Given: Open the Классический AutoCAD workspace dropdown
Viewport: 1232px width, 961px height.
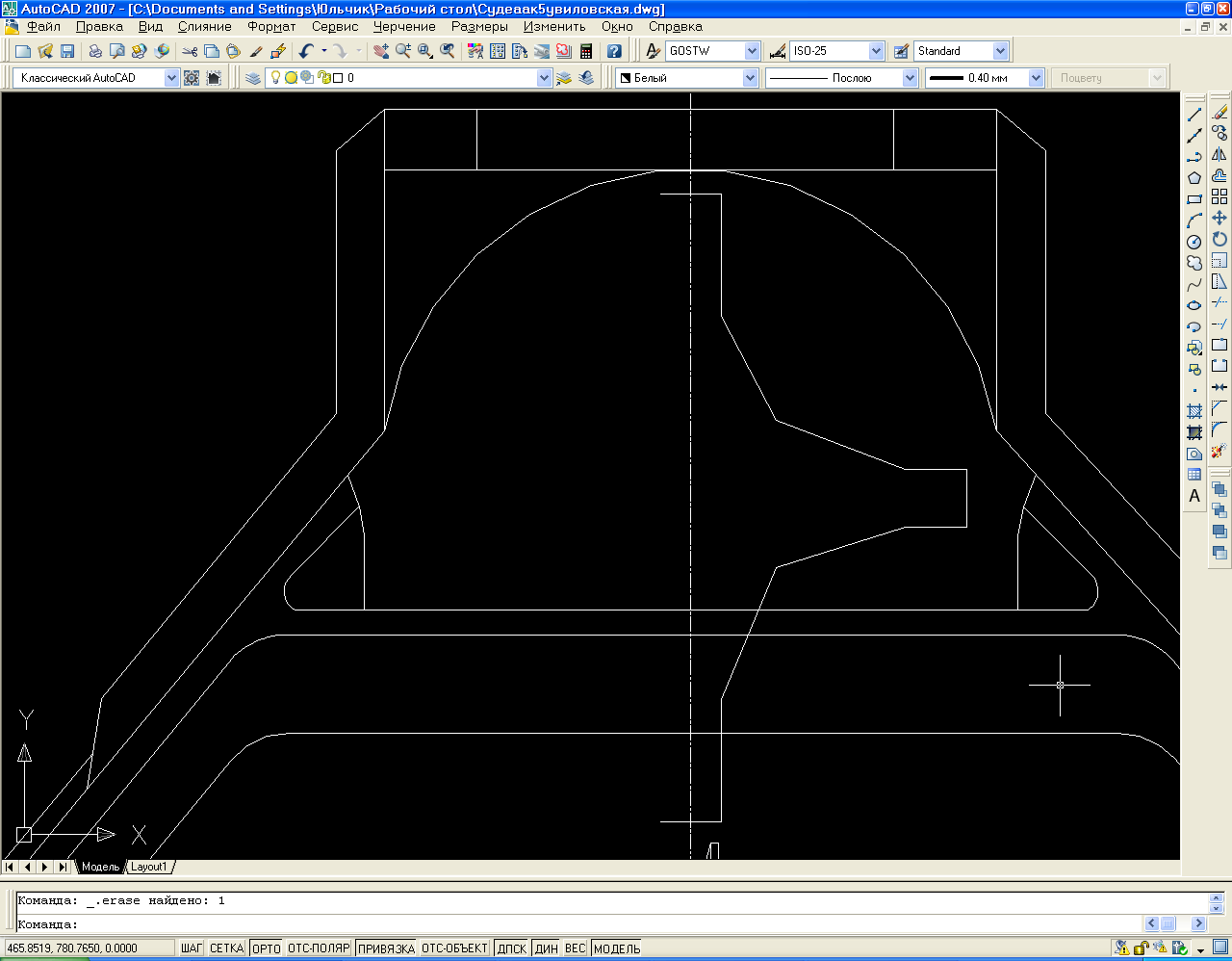Looking at the screenshot, I should [x=171, y=78].
